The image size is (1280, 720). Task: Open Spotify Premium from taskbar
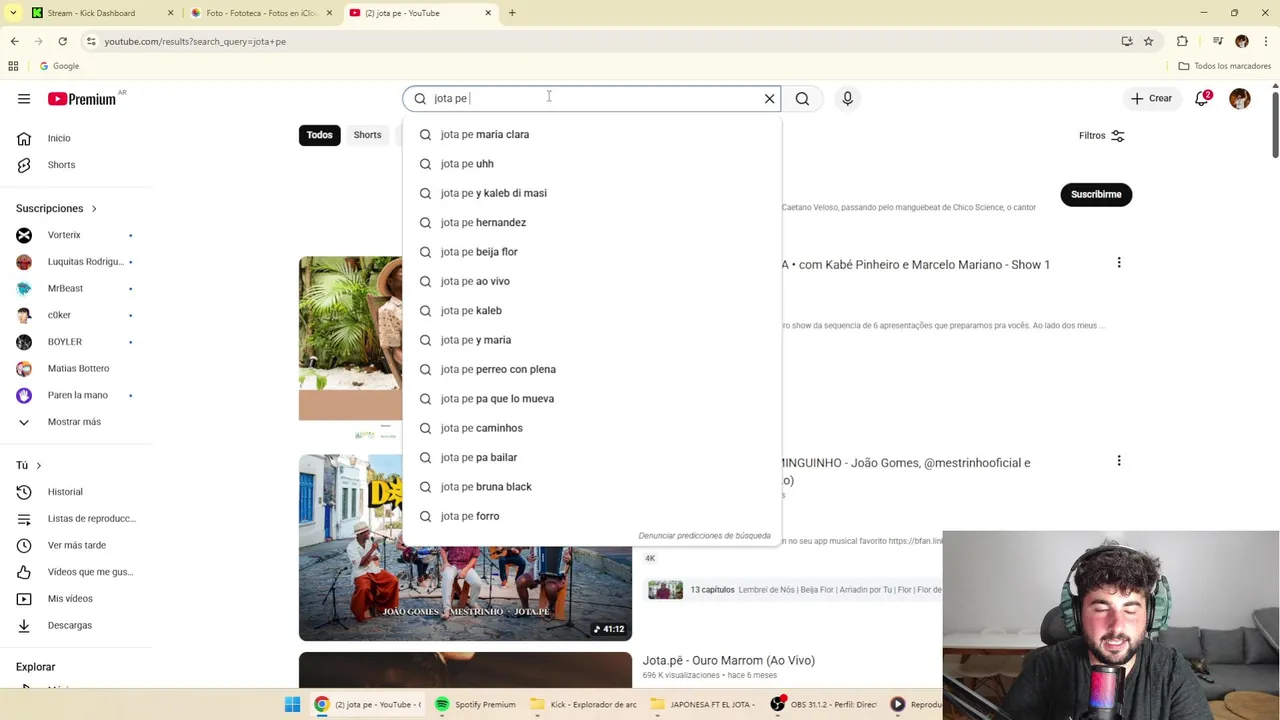click(476, 704)
